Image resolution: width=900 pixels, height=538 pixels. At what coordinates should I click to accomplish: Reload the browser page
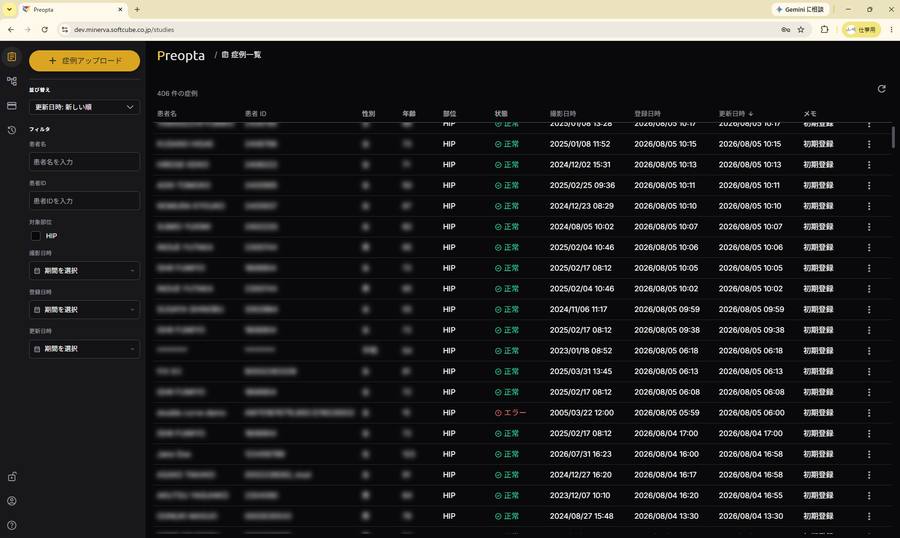(44, 29)
